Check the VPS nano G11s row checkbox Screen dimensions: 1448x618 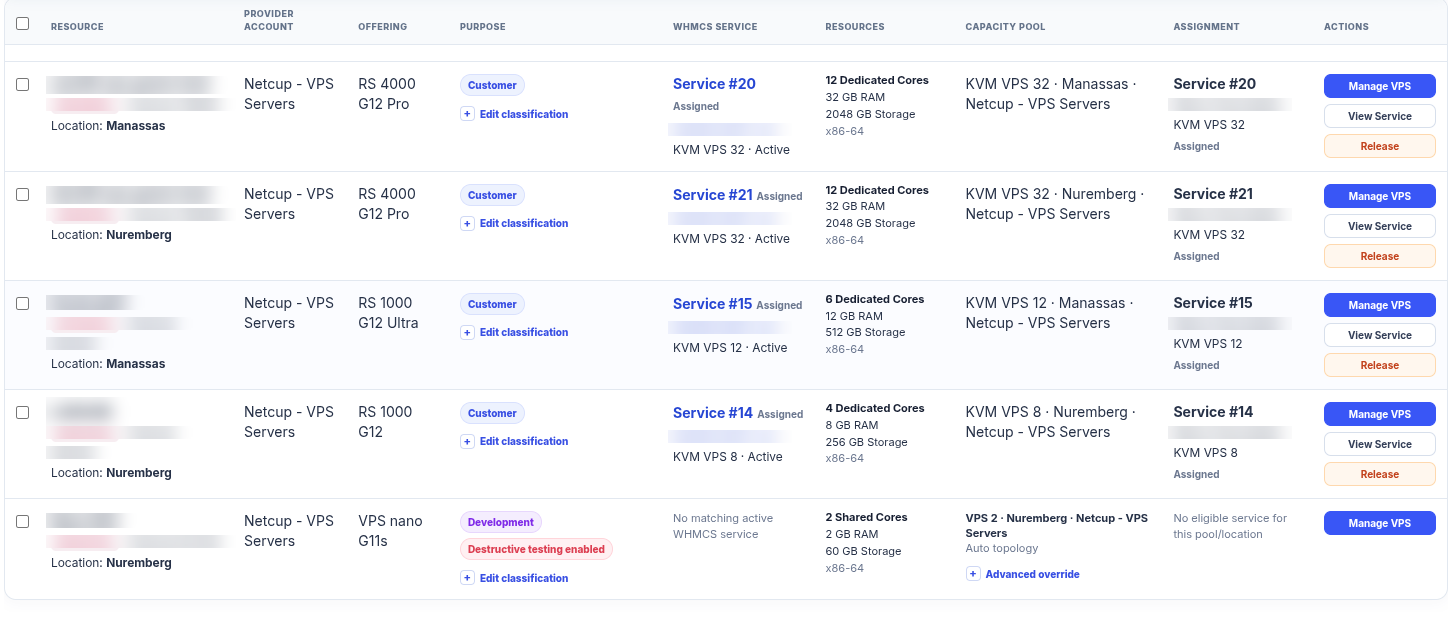point(23,522)
